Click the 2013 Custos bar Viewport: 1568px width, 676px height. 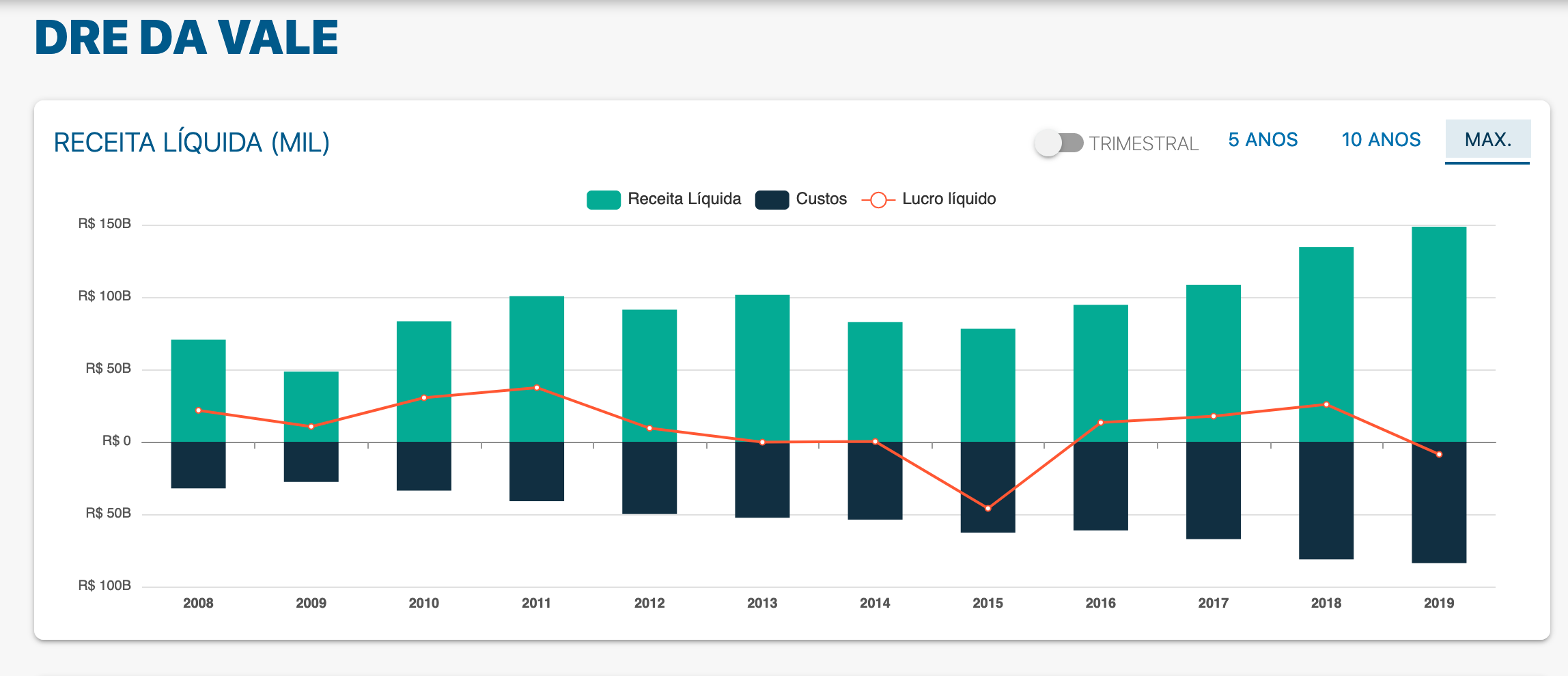tap(762, 480)
